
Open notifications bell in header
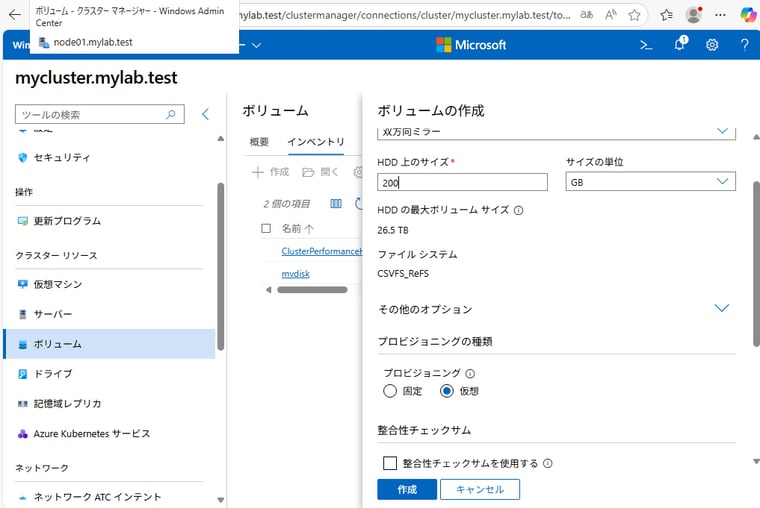coord(680,44)
